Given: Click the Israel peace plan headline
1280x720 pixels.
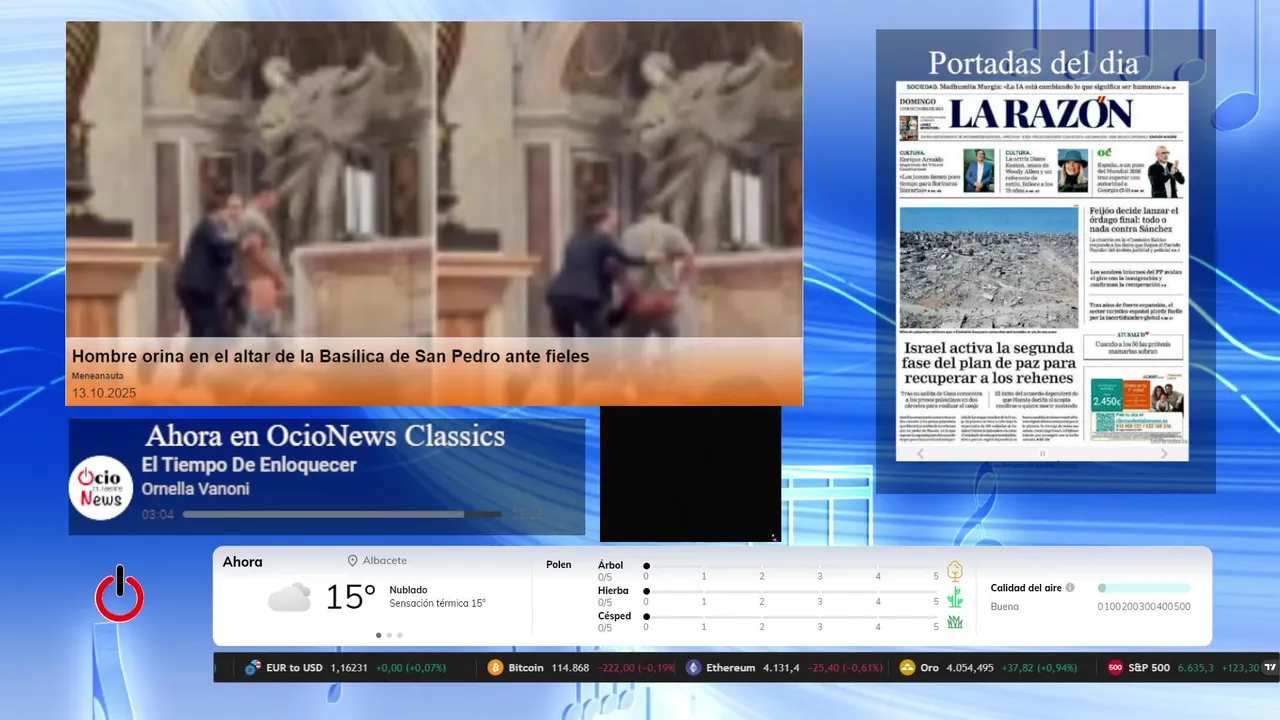Looking at the screenshot, I should 989,363.
